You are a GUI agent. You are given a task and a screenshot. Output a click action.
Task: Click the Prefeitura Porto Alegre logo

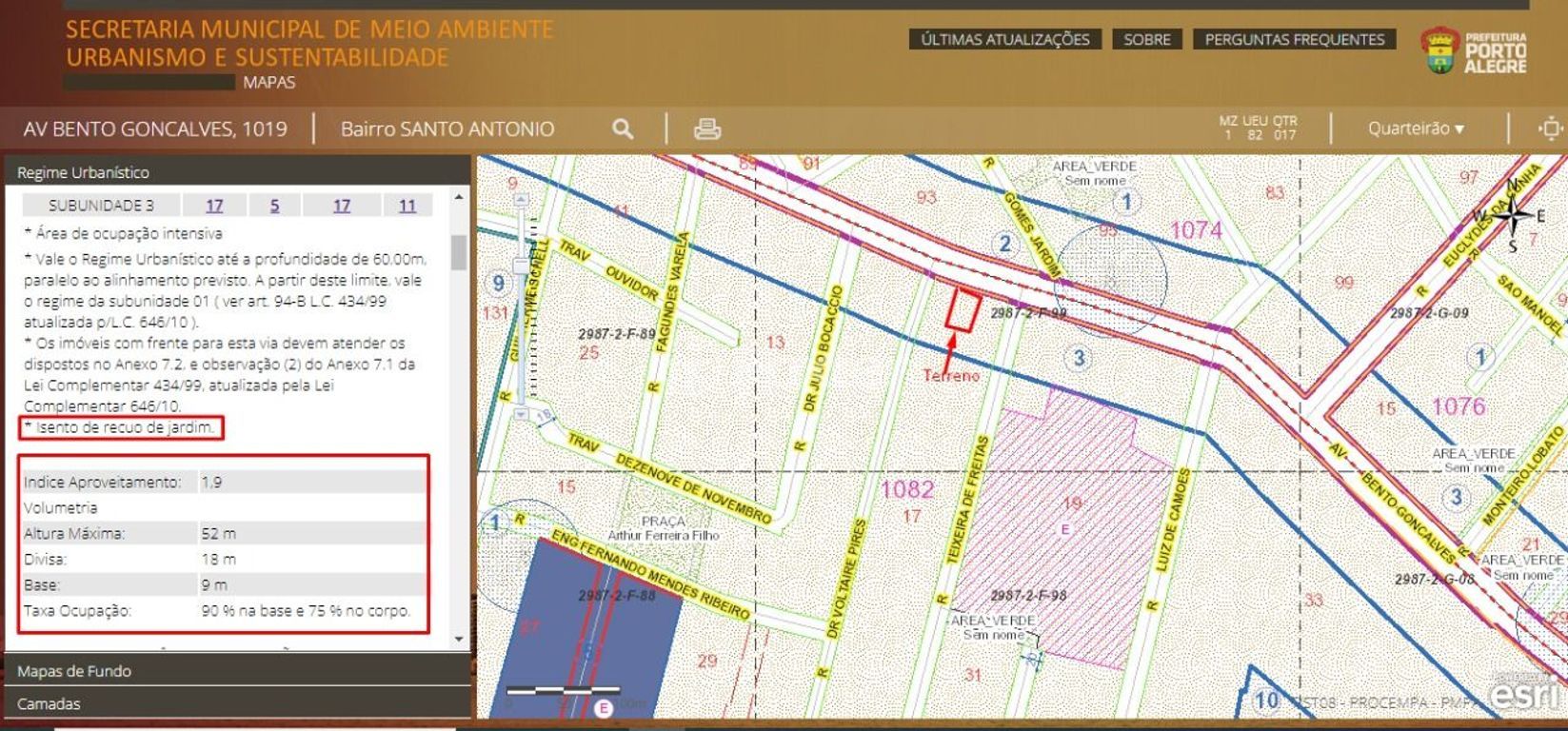pos(1474,51)
